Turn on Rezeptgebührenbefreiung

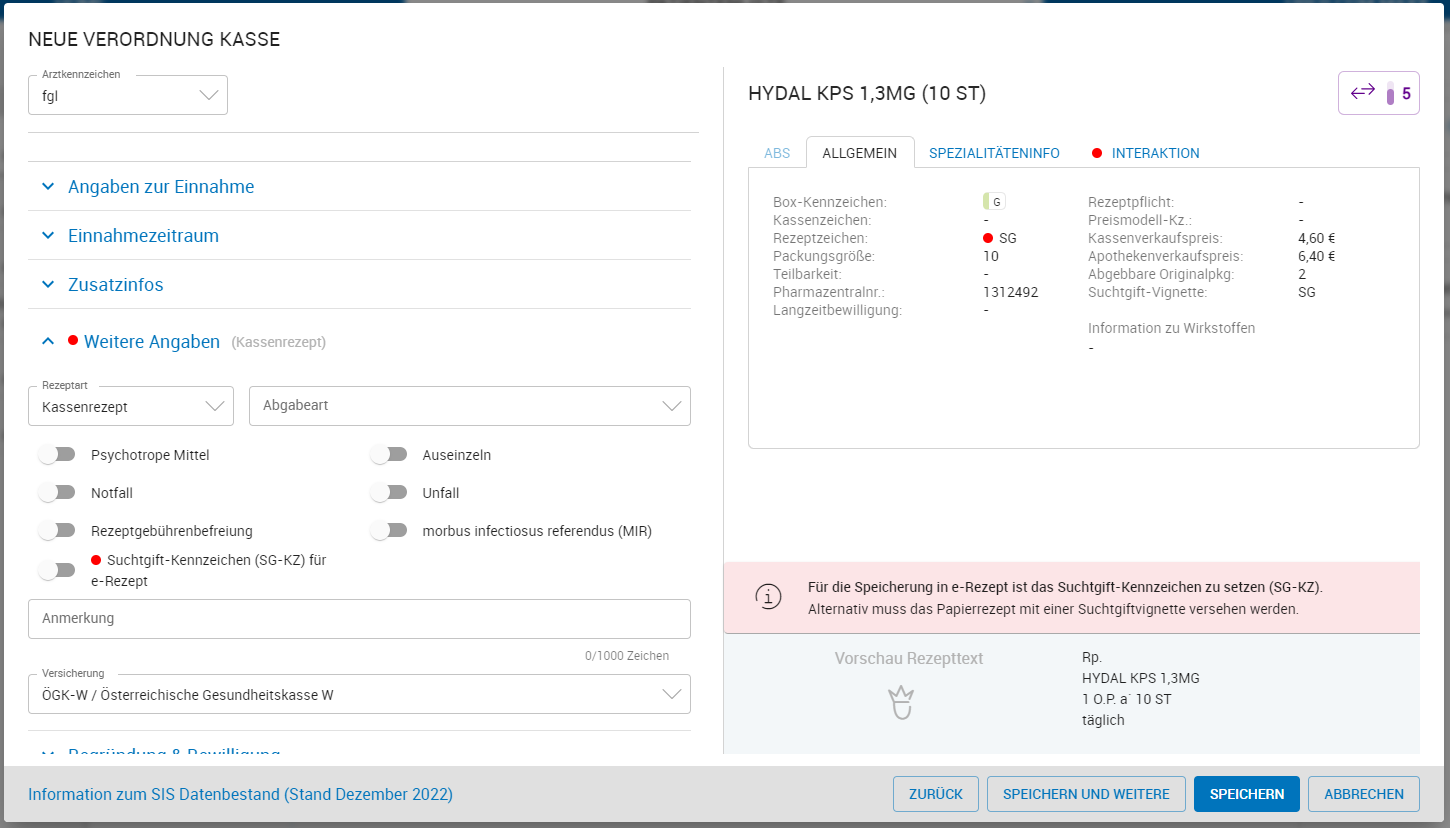57,531
